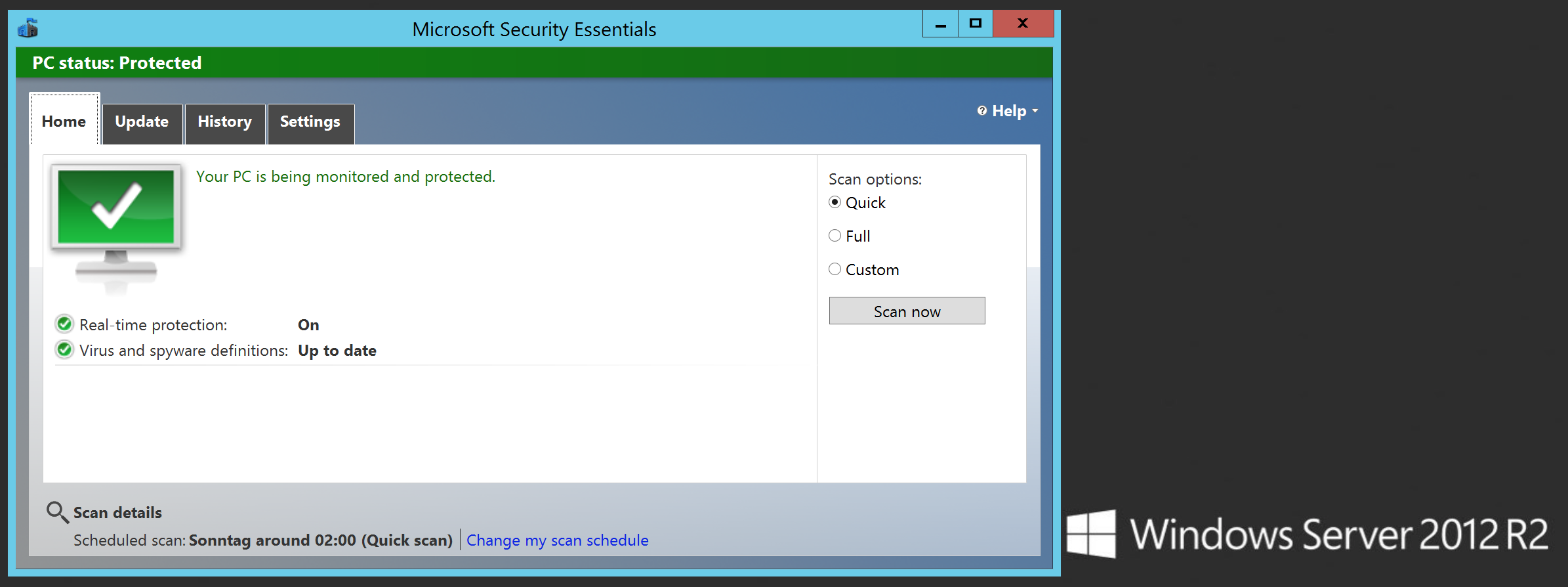This screenshot has width=1568, height=587.
Task: Click the Virus and spyware definitions check icon
Action: tap(64, 349)
